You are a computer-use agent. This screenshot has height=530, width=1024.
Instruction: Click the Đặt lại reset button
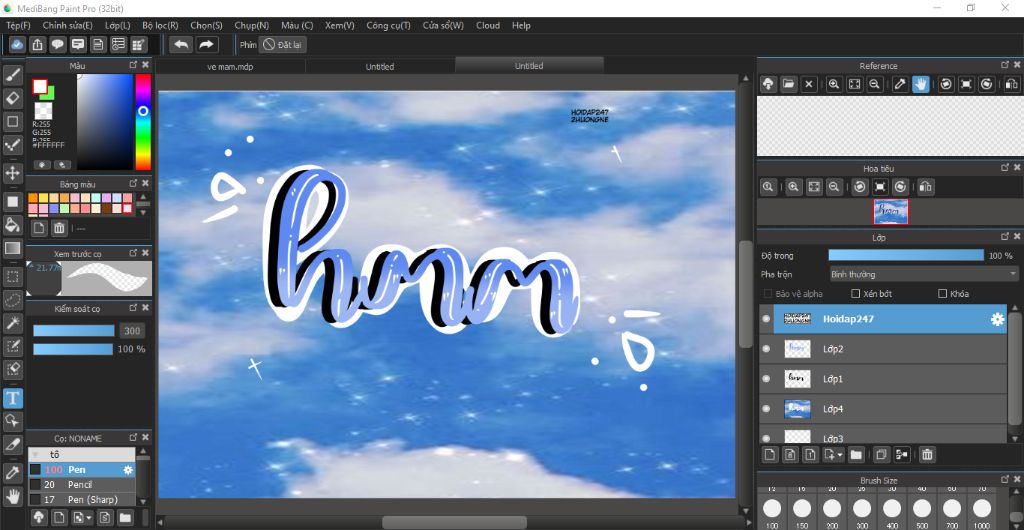pos(283,44)
